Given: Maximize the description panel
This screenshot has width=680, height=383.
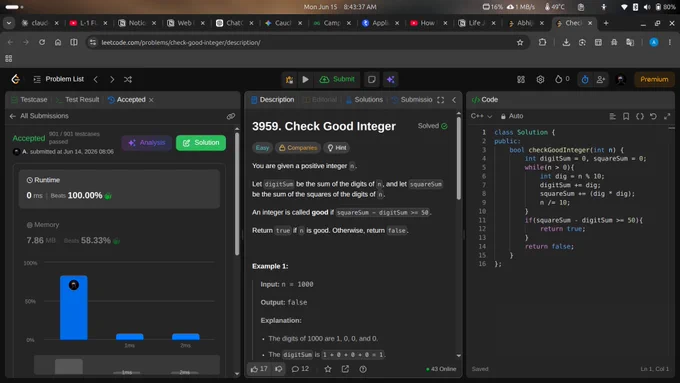Looking at the screenshot, I should [441, 100].
